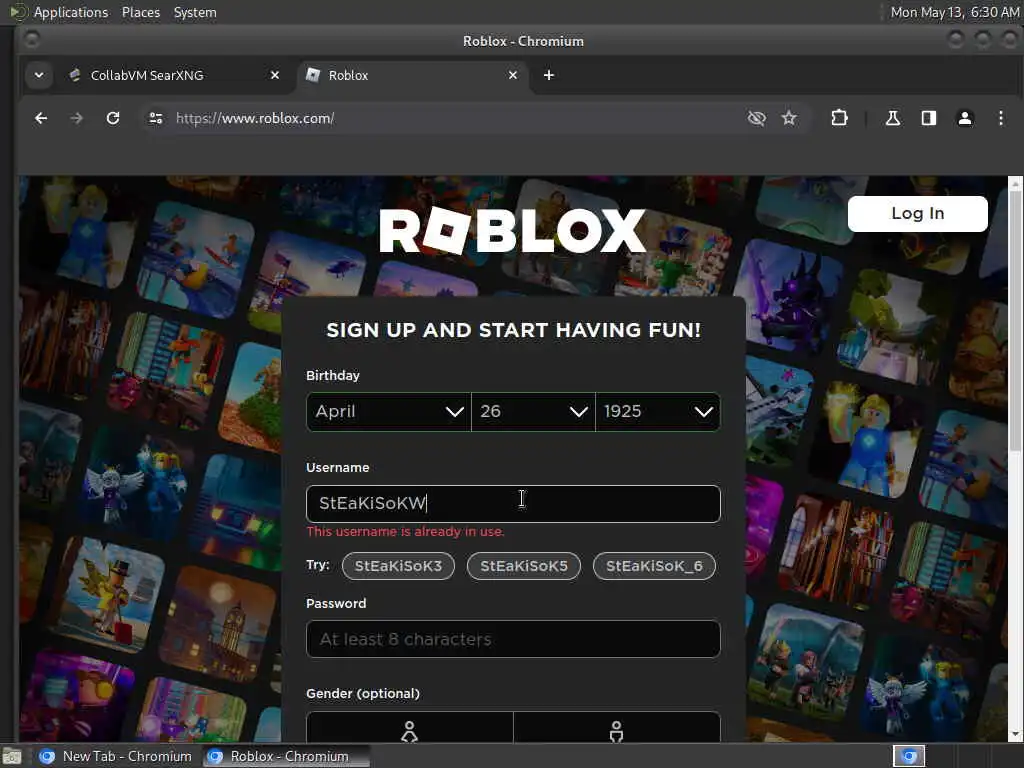Click the crossed-eye icon in the address bar

click(x=756, y=118)
